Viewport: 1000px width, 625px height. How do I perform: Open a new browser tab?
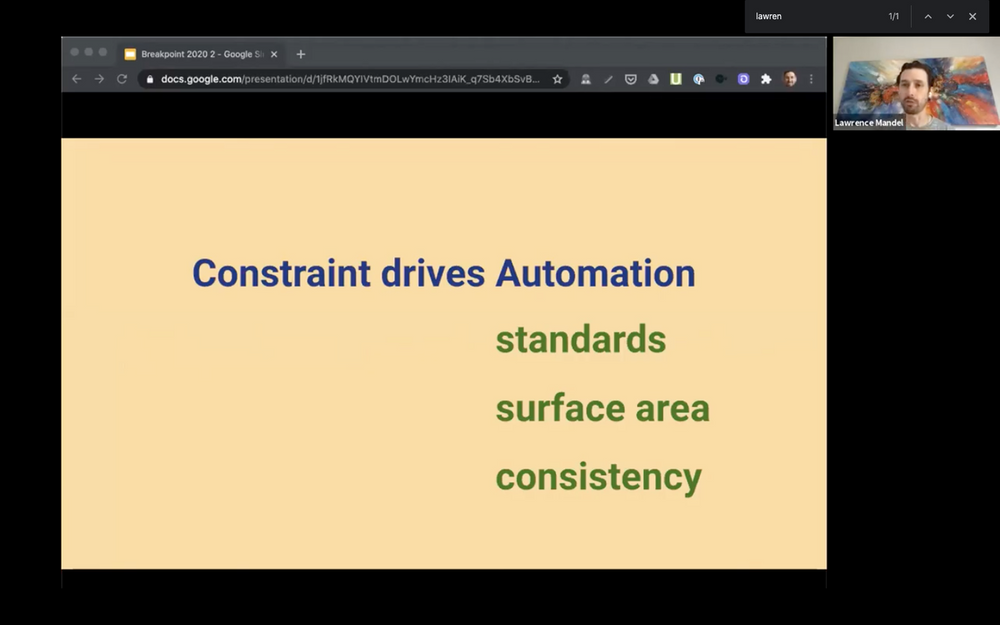(301, 54)
